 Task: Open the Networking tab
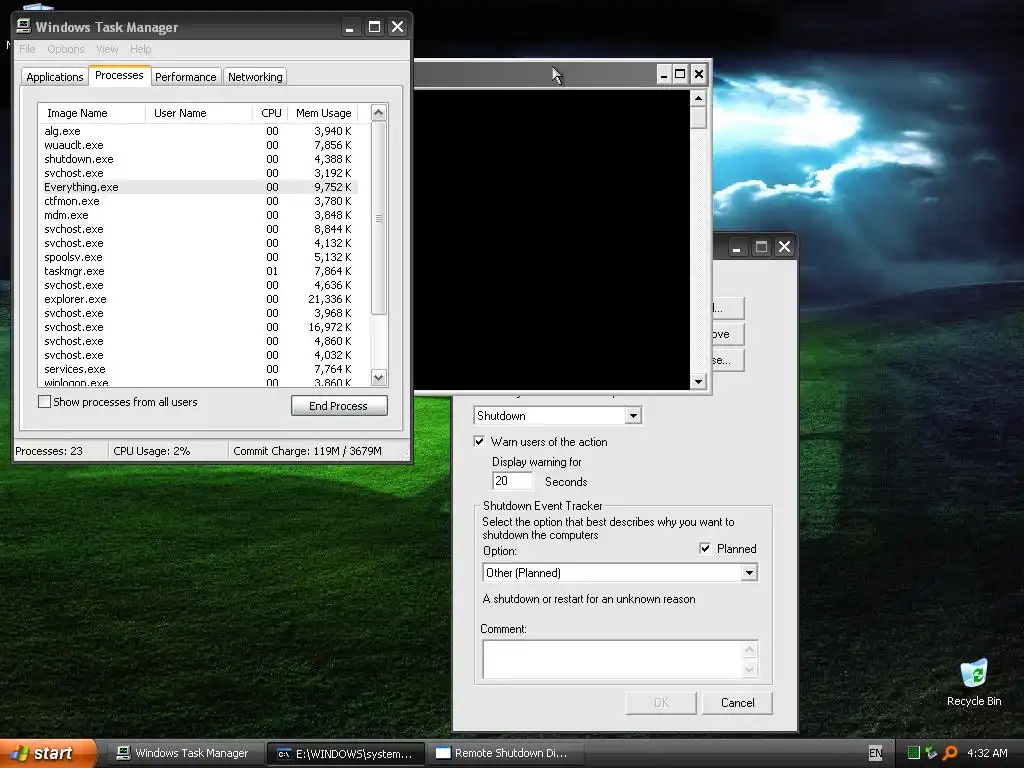[x=255, y=77]
